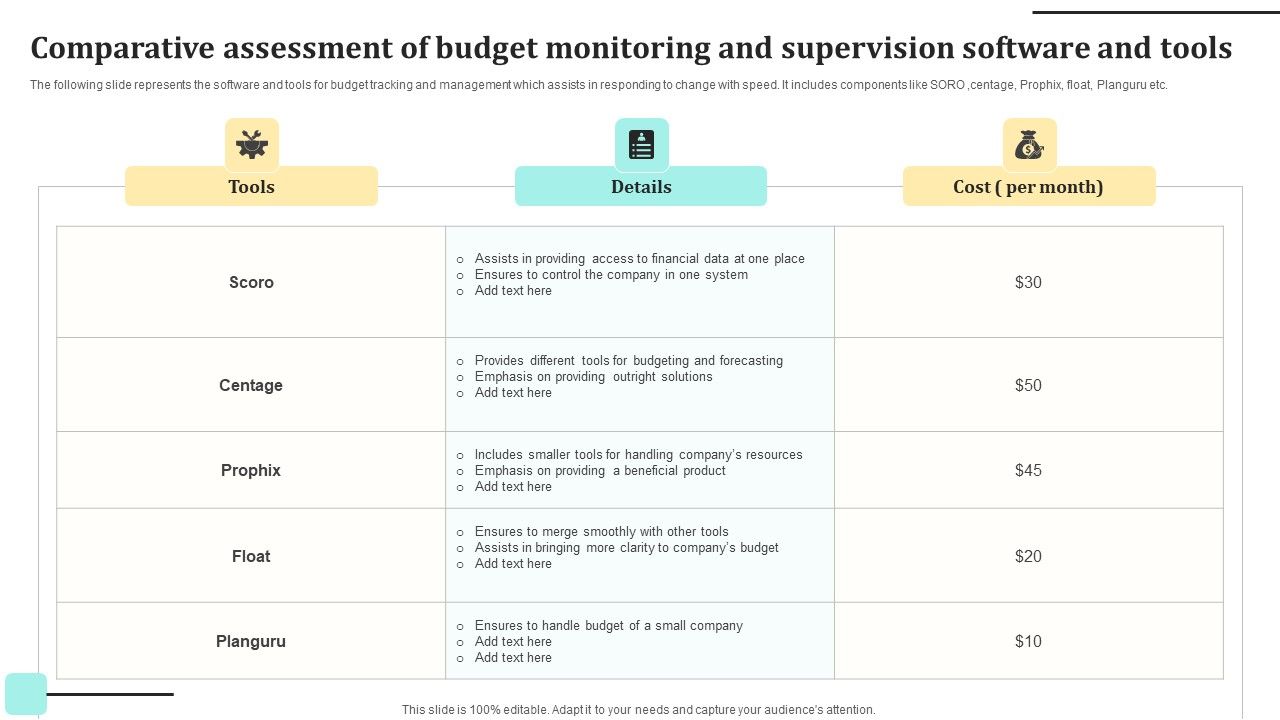Select the Centage tool cell

pos(251,385)
